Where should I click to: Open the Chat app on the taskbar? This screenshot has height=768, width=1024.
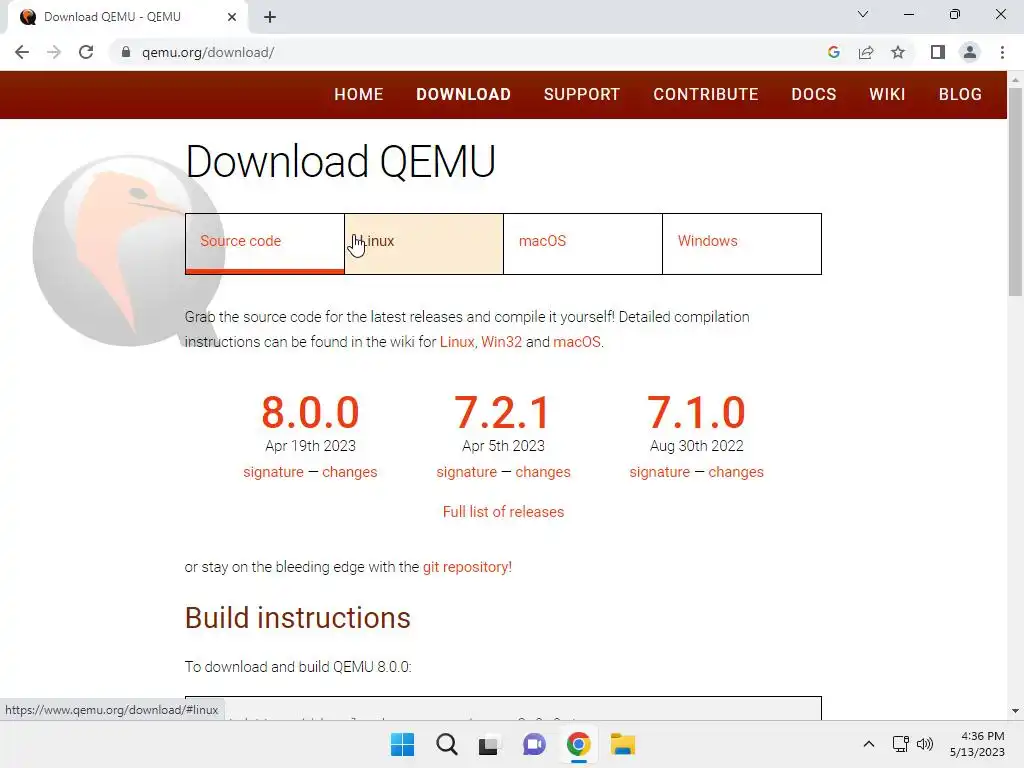pos(534,744)
